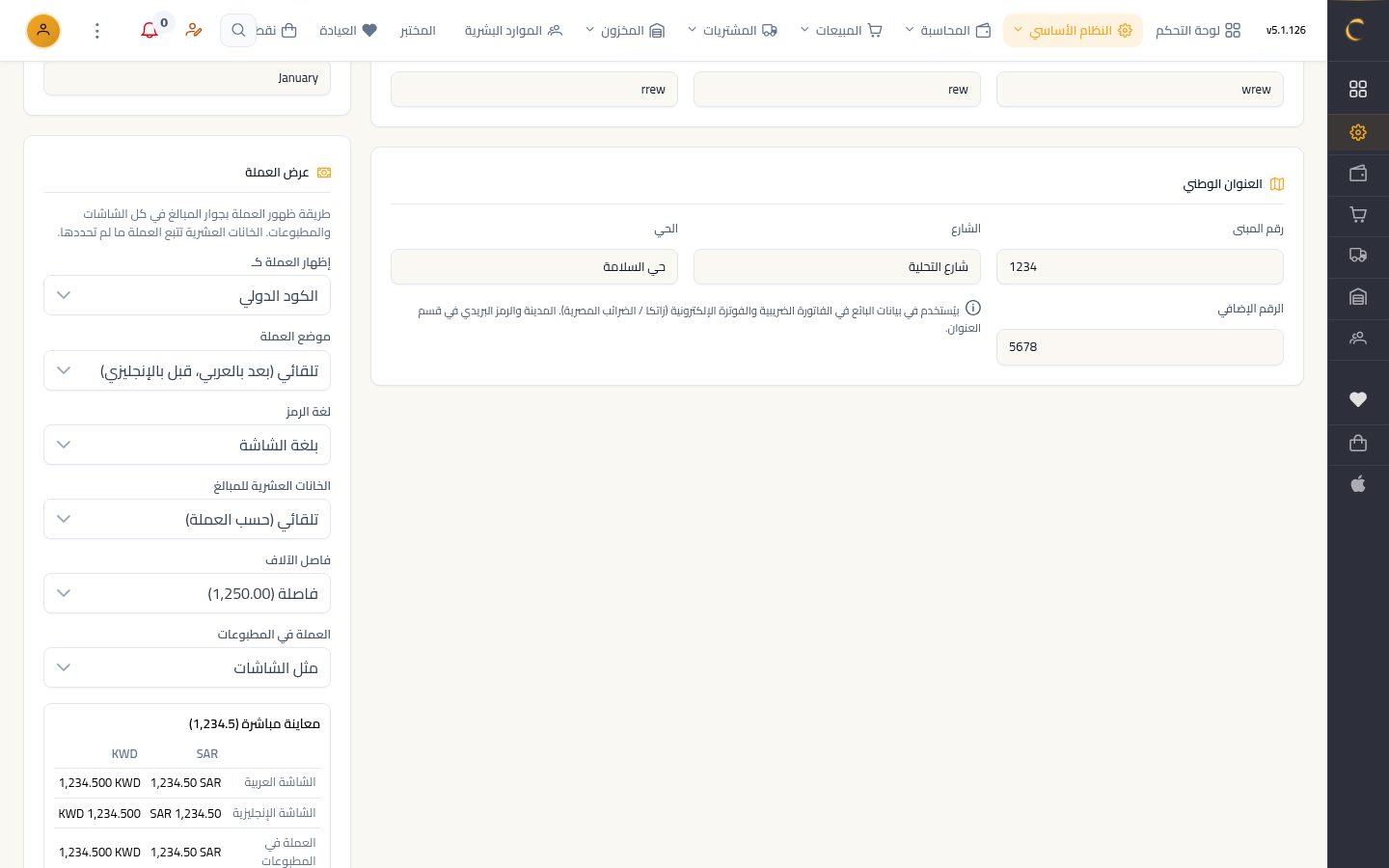
Task: Open the accounting wallet icon in sidebar
Action: [1358, 174]
